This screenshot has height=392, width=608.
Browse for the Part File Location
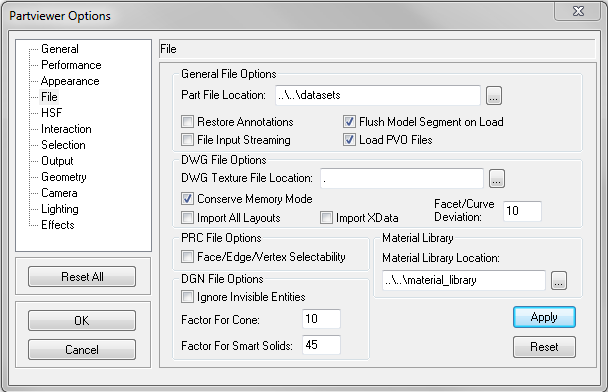494,95
